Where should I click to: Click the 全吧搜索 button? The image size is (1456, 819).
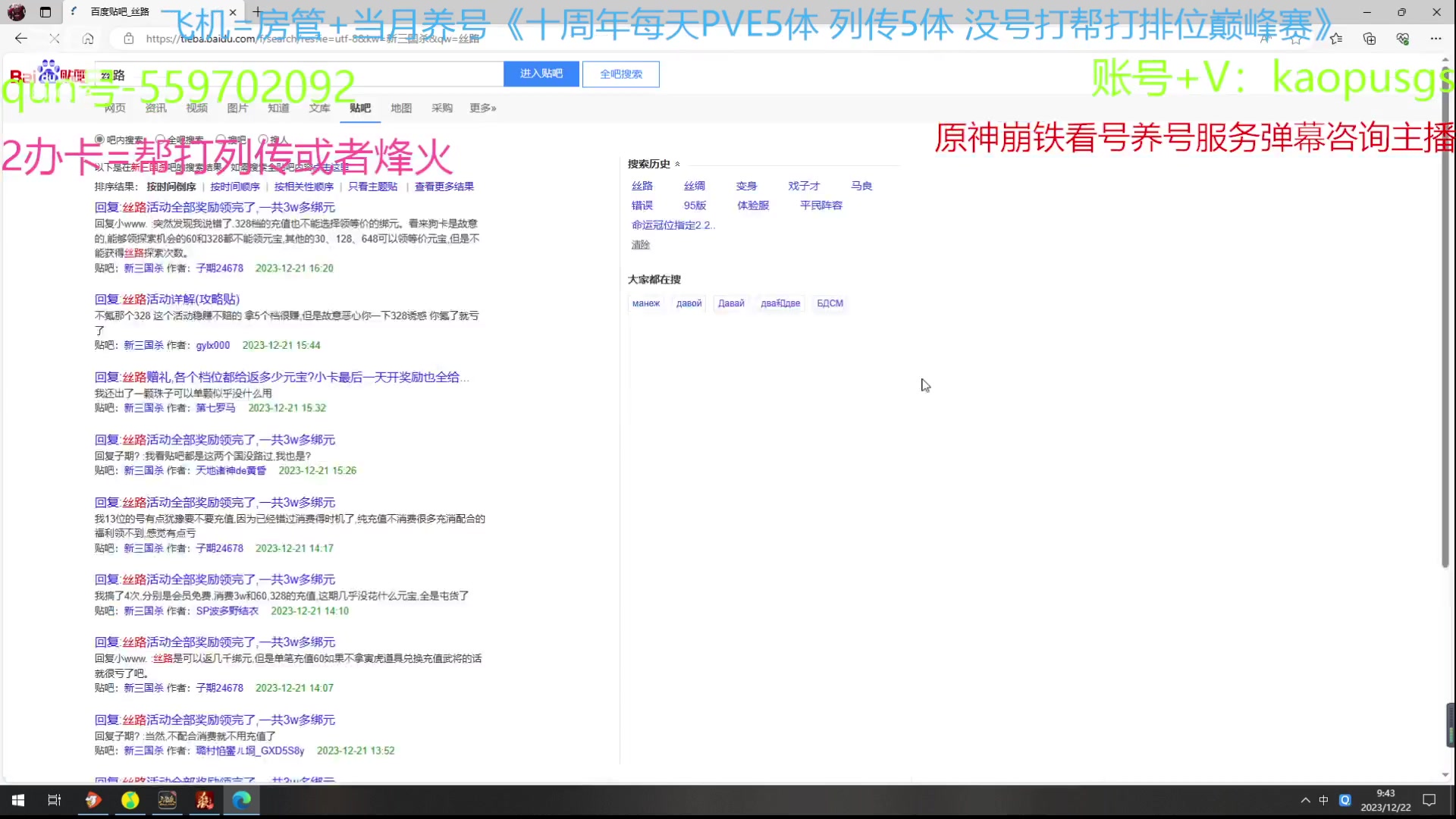pos(621,74)
